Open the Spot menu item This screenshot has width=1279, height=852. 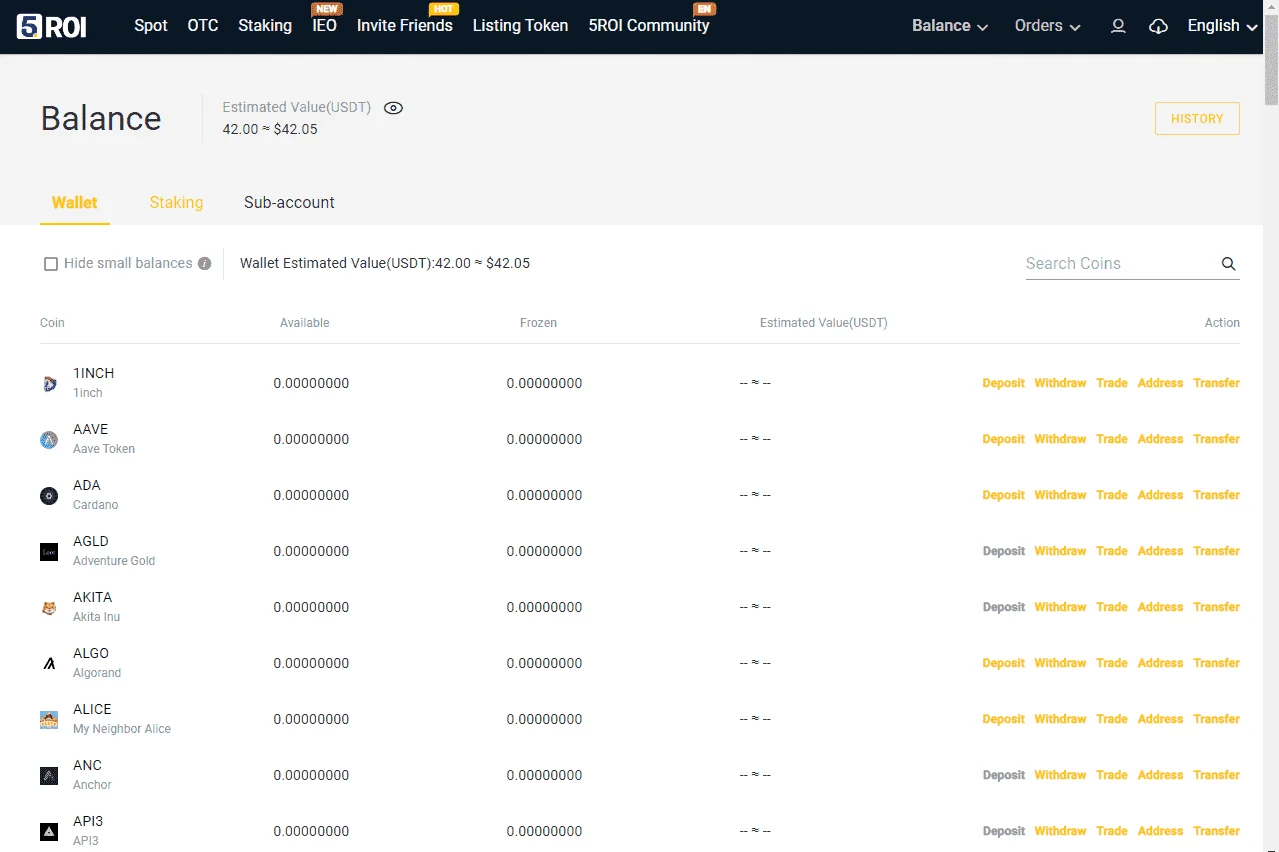click(151, 26)
